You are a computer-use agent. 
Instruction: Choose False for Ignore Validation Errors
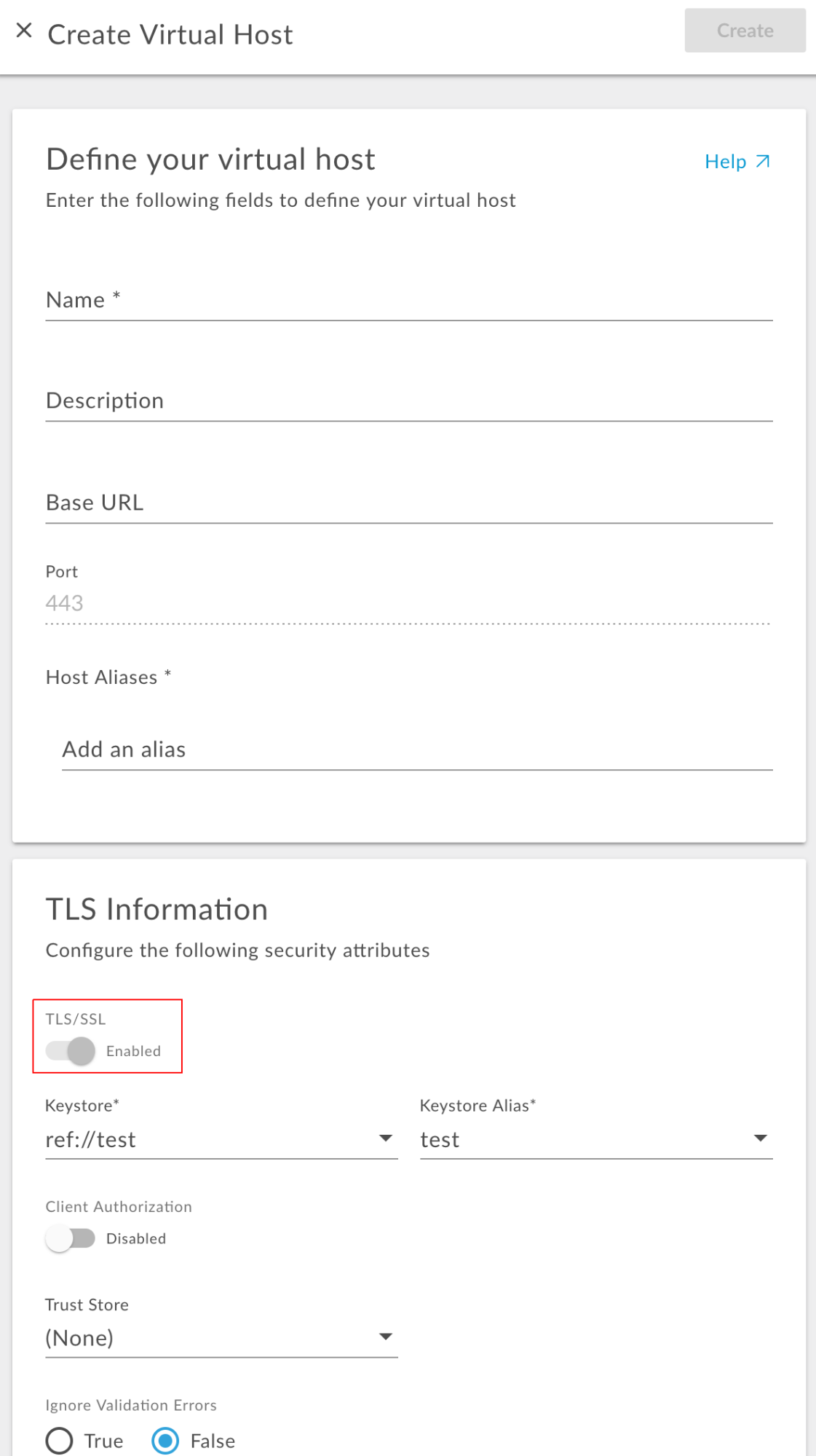click(165, 1441)
